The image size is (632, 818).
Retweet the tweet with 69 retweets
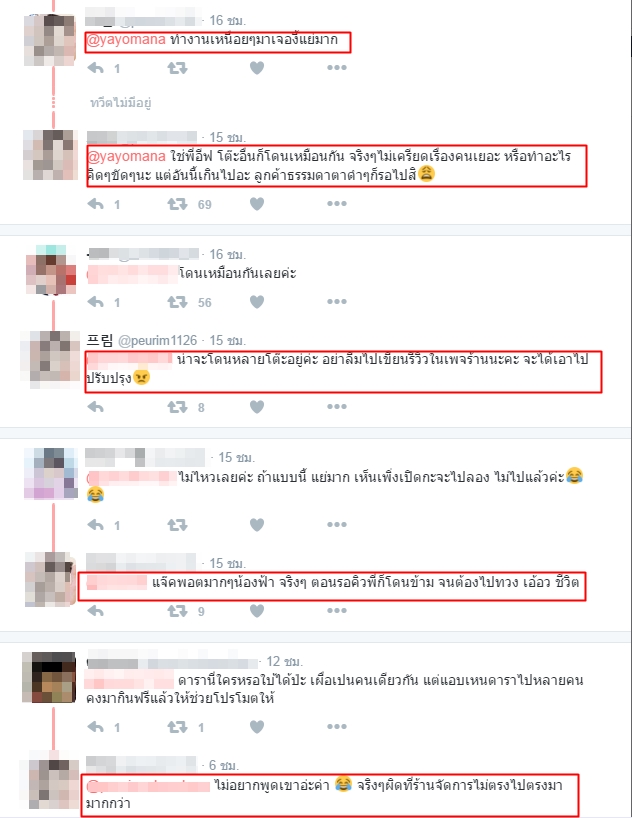coord(177,204)
